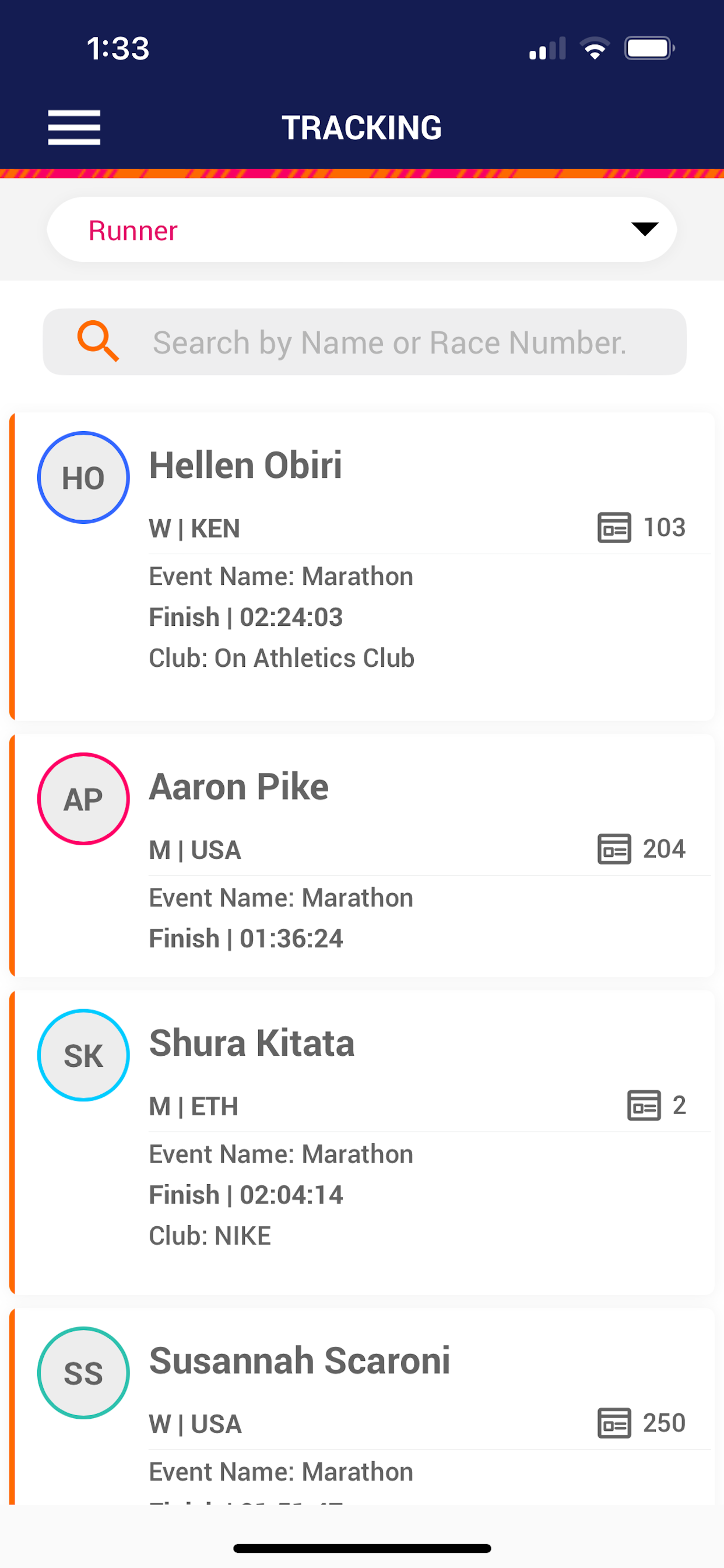Tap the TRACKING header title

point(362,128)
